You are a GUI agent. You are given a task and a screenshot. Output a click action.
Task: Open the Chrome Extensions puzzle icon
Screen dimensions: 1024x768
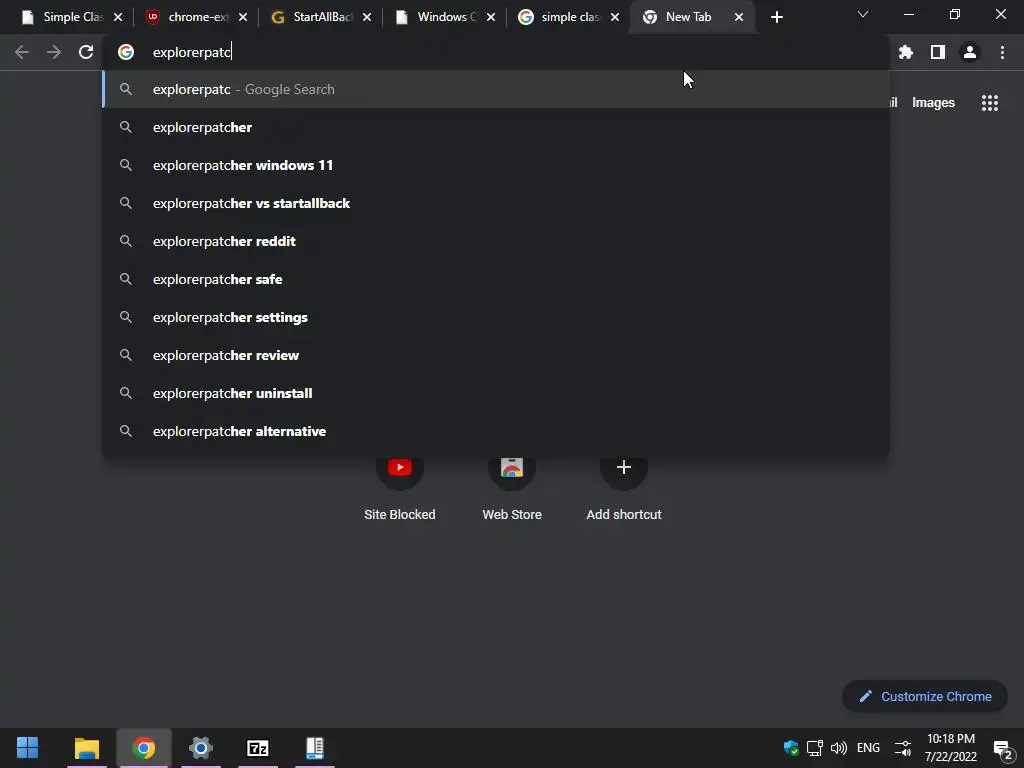905,52
